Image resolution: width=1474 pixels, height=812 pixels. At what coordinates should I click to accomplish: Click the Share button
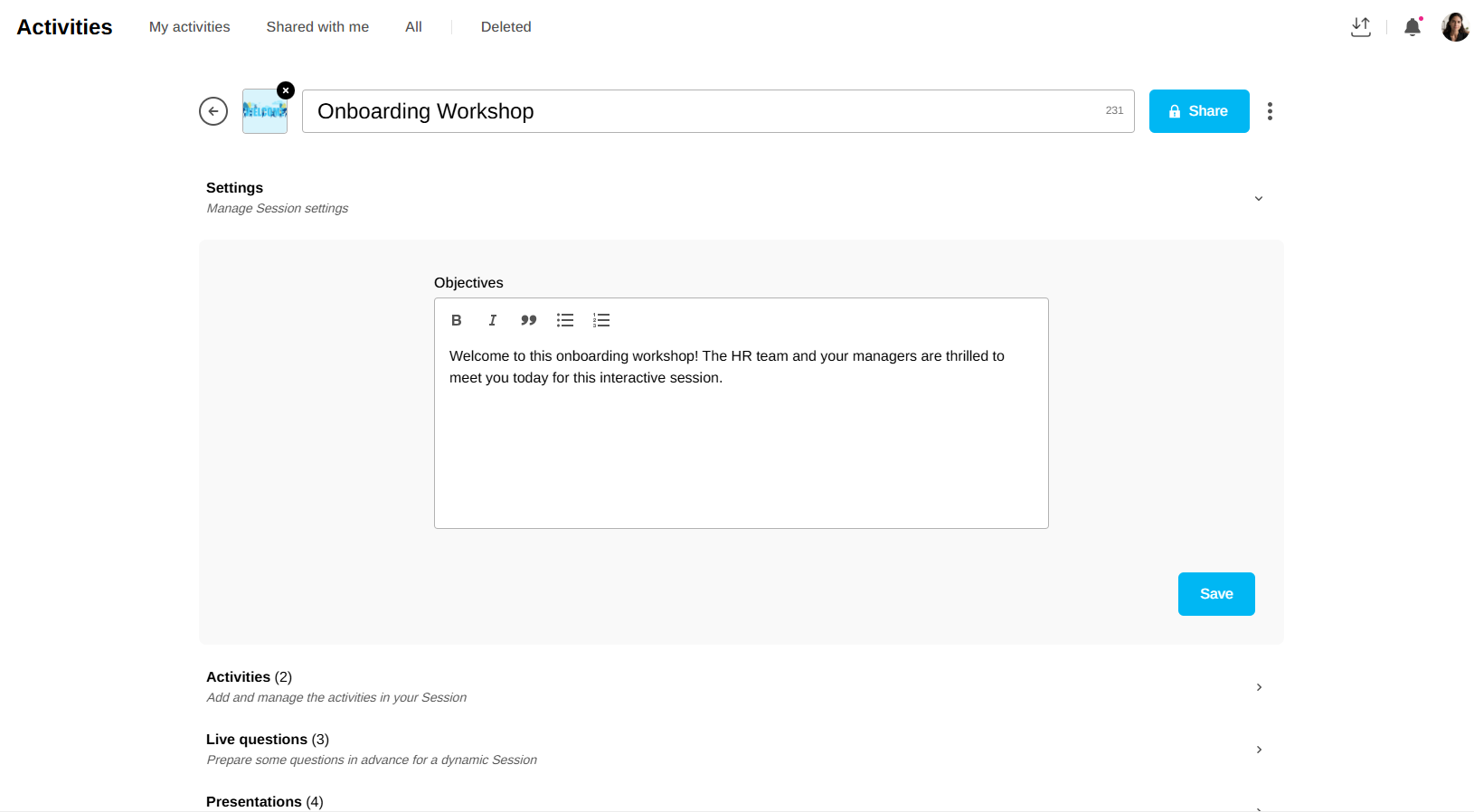(x=1199, y=111)
